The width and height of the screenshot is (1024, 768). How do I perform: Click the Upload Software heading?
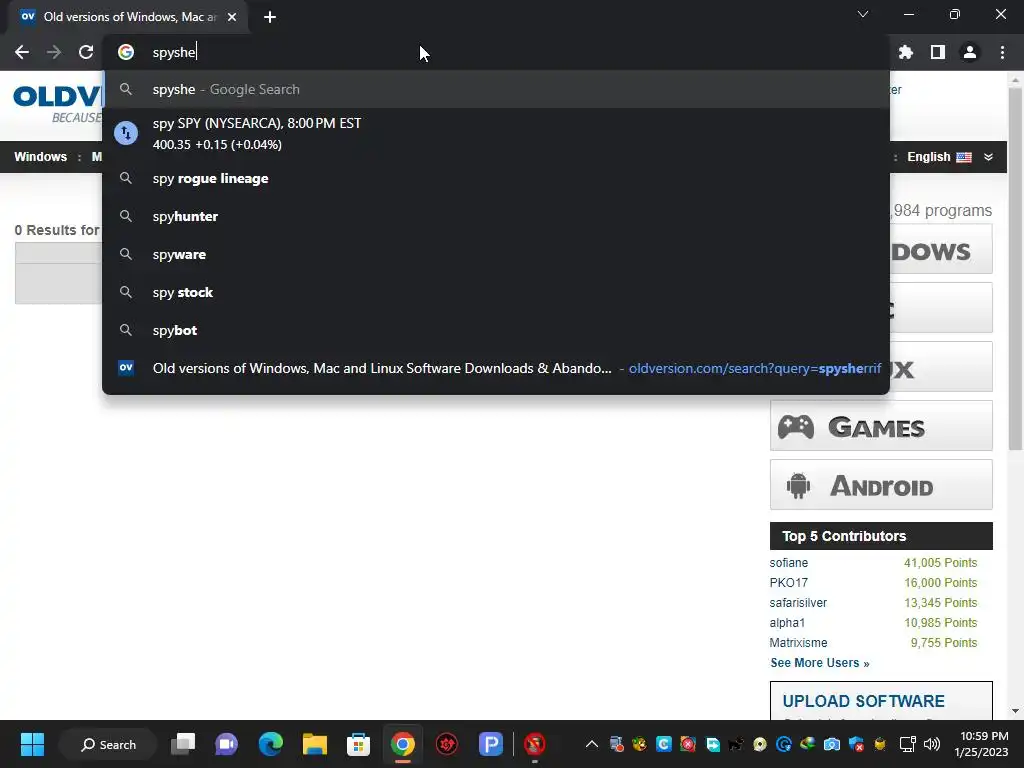[863, 701]
